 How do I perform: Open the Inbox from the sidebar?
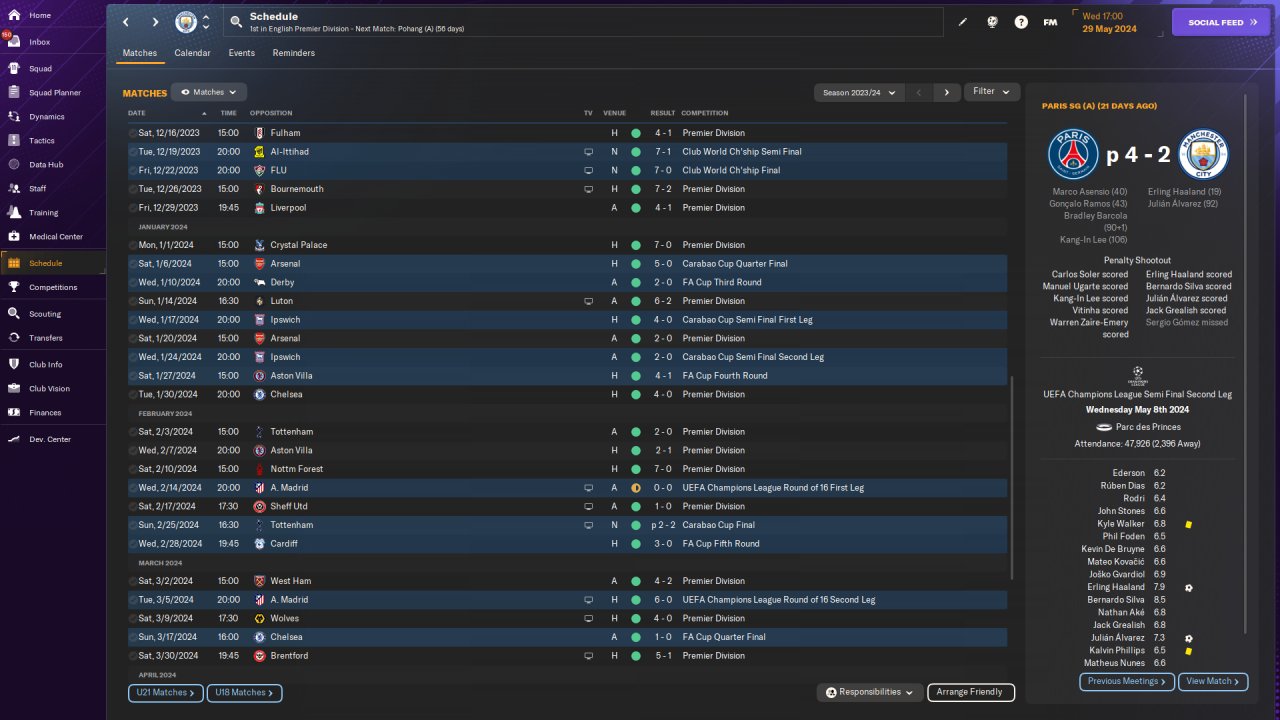[40, 42]
